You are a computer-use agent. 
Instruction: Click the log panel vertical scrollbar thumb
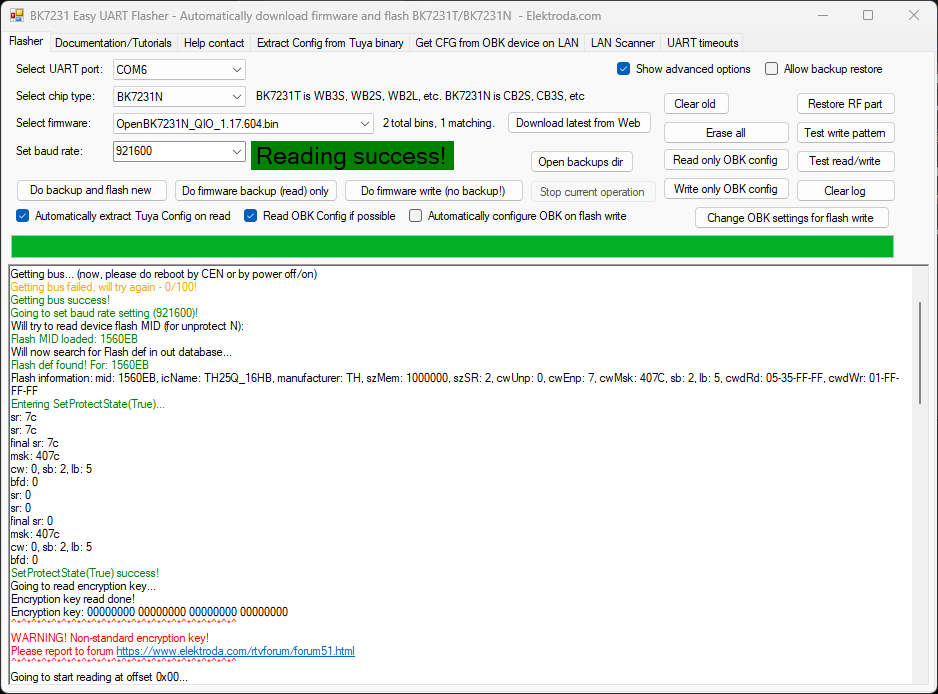pyautogui.click(x=920, y=353)
